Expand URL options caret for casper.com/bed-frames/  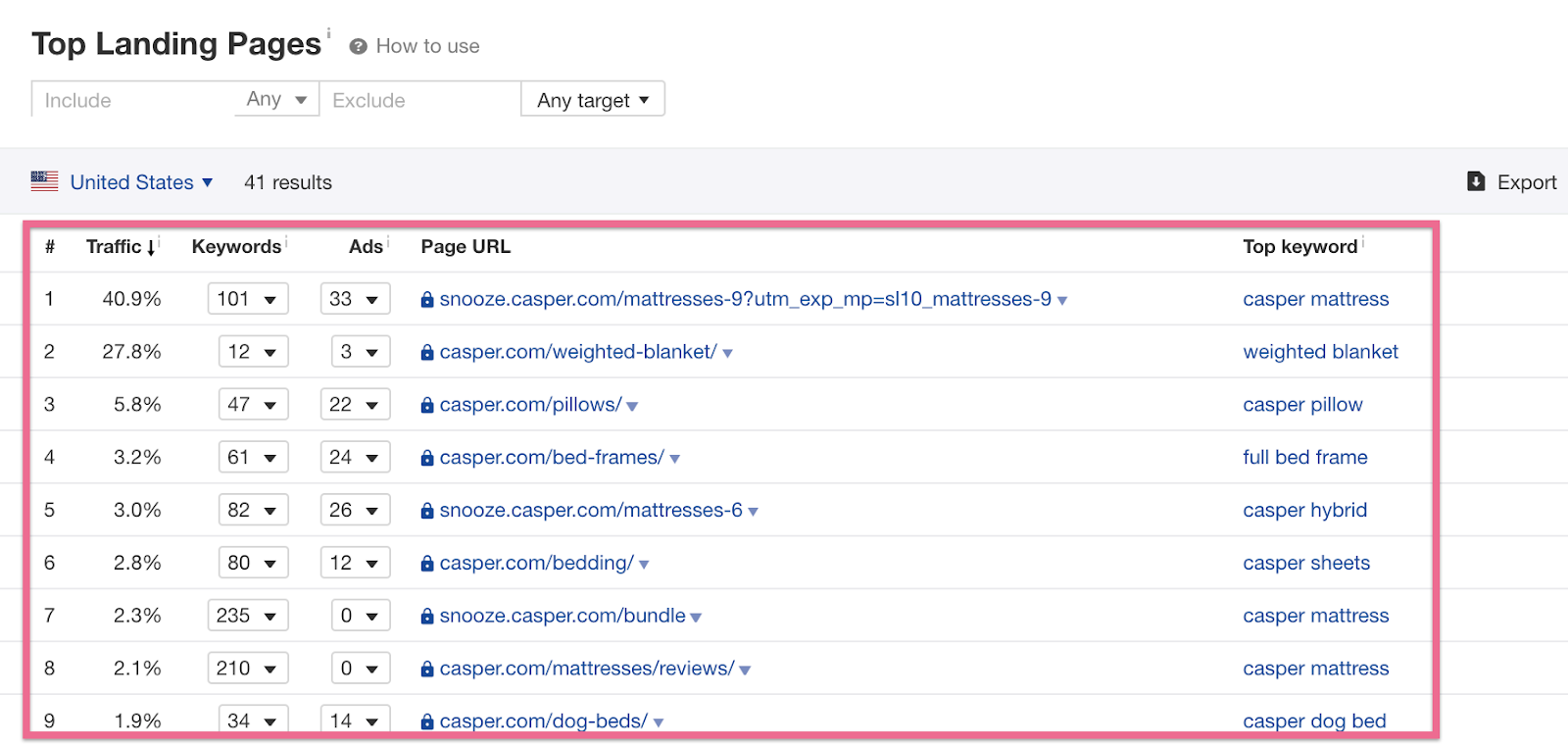tap(675, 459)
